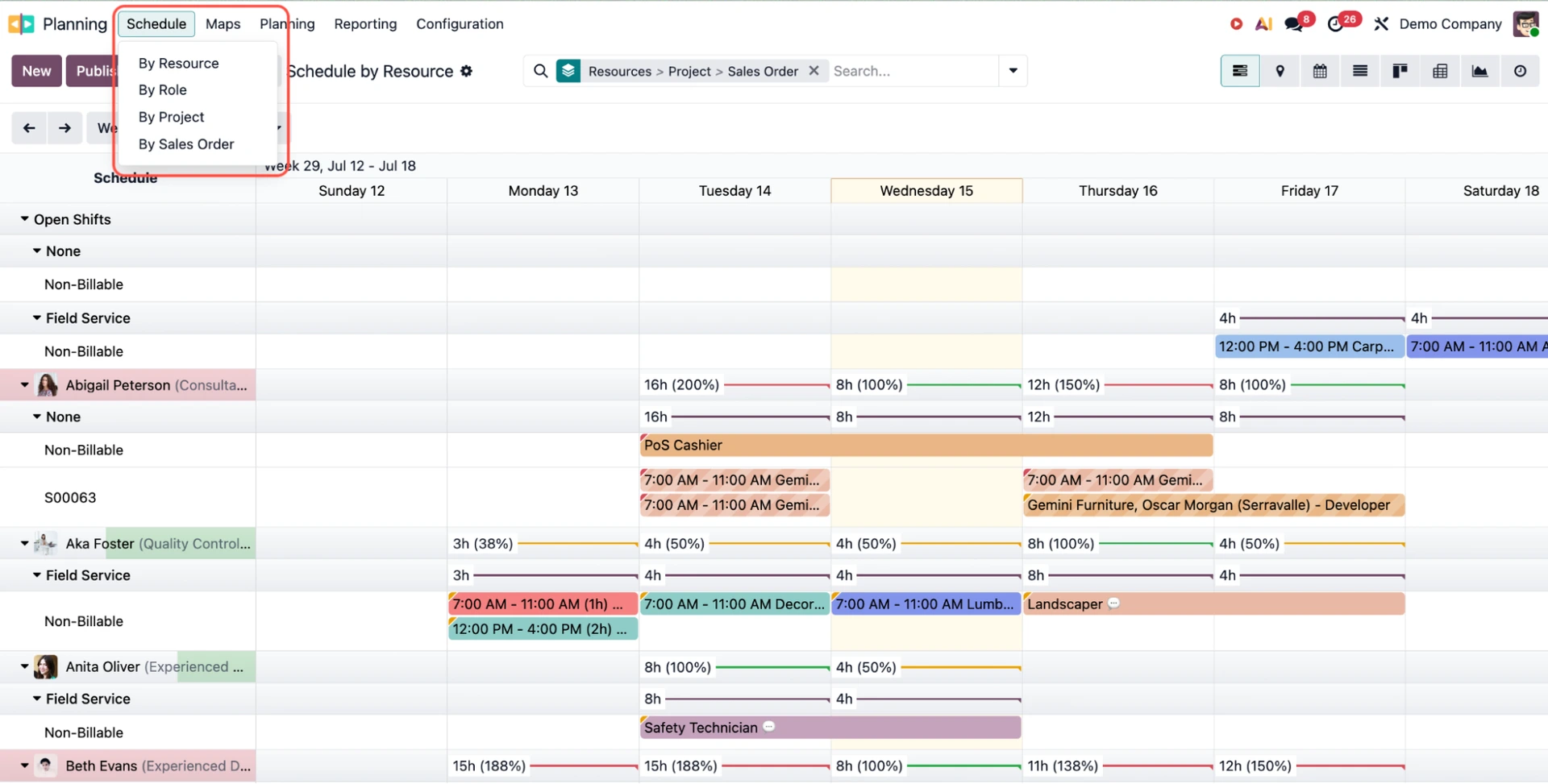Open the Planning app home icon

click(21, 24)
